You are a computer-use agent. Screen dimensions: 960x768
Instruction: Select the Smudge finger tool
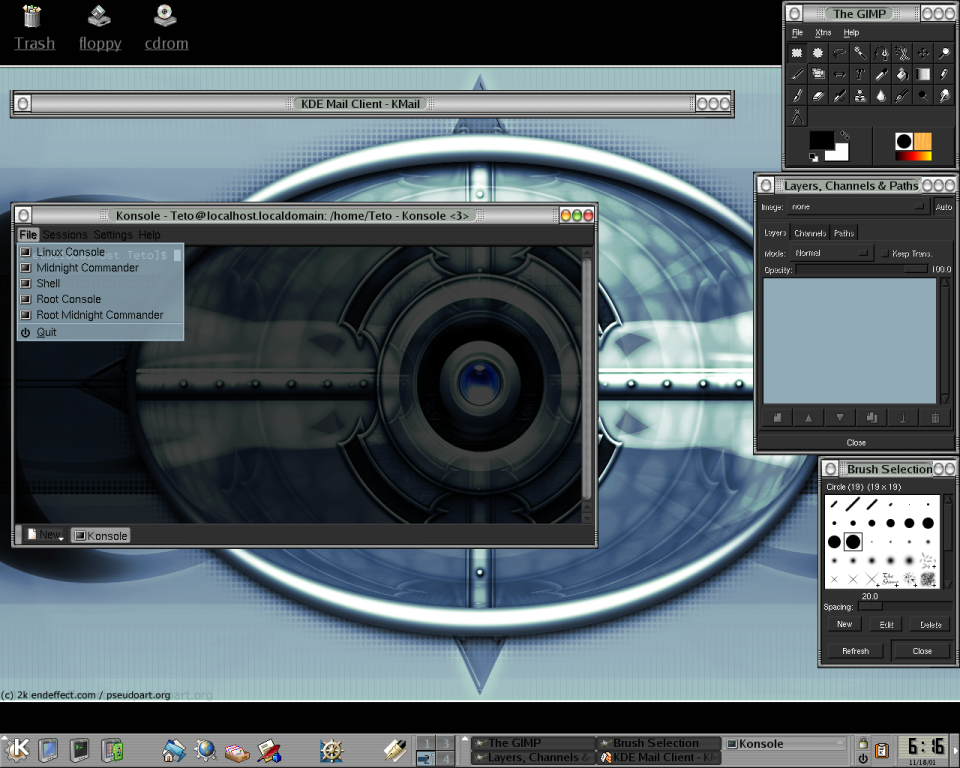click(944, 96)
